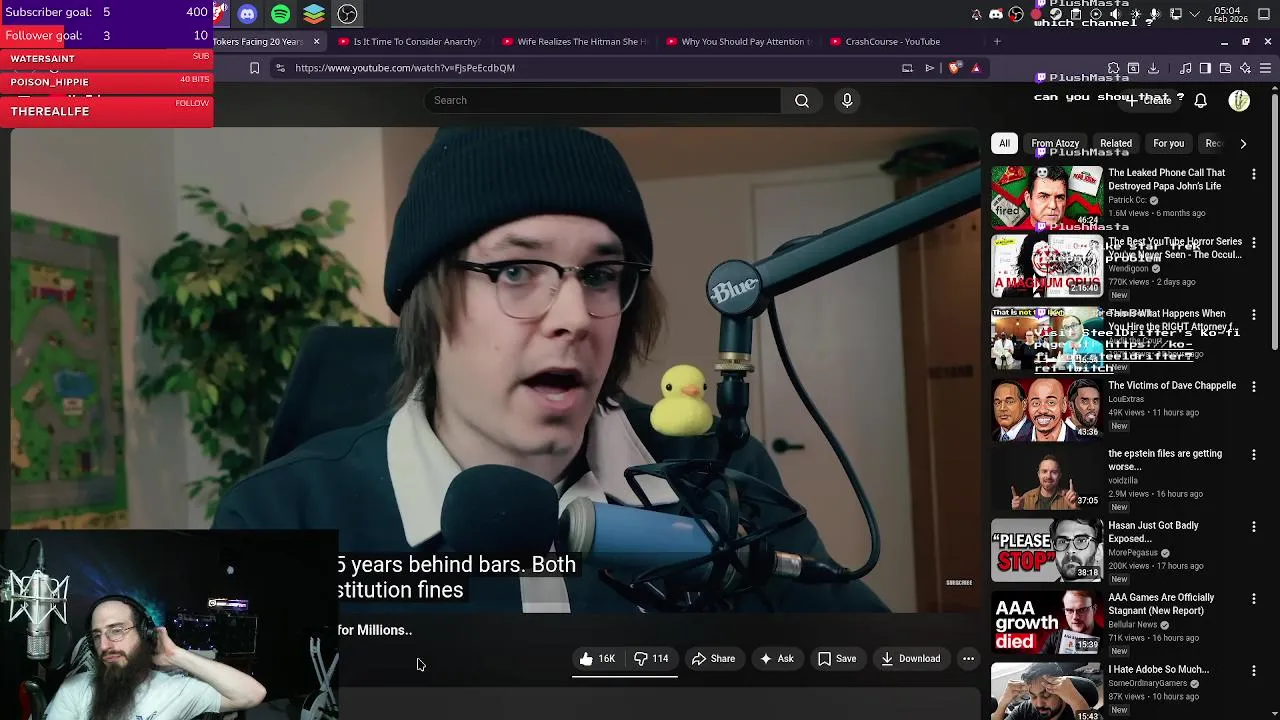
Task: Open the Brave Wallet icon
Action: pyautogui.click(x=1226, y=68)
